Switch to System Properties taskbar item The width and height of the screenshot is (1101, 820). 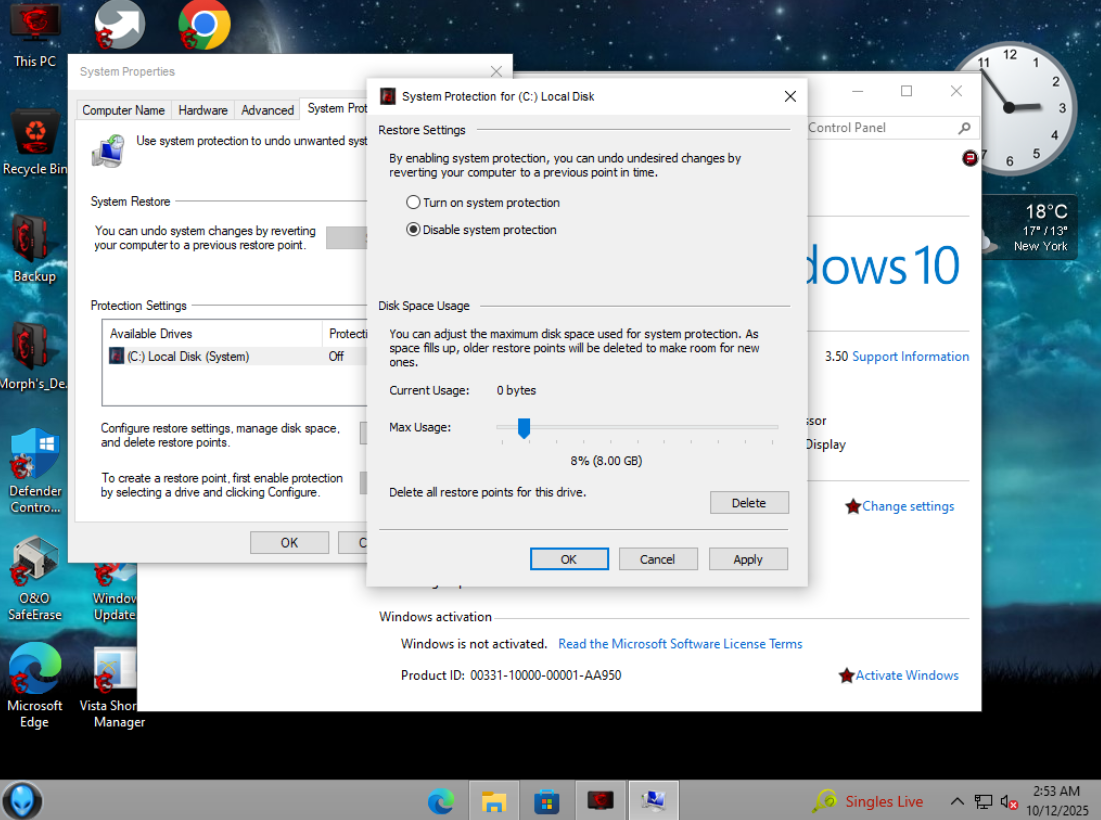653,801
